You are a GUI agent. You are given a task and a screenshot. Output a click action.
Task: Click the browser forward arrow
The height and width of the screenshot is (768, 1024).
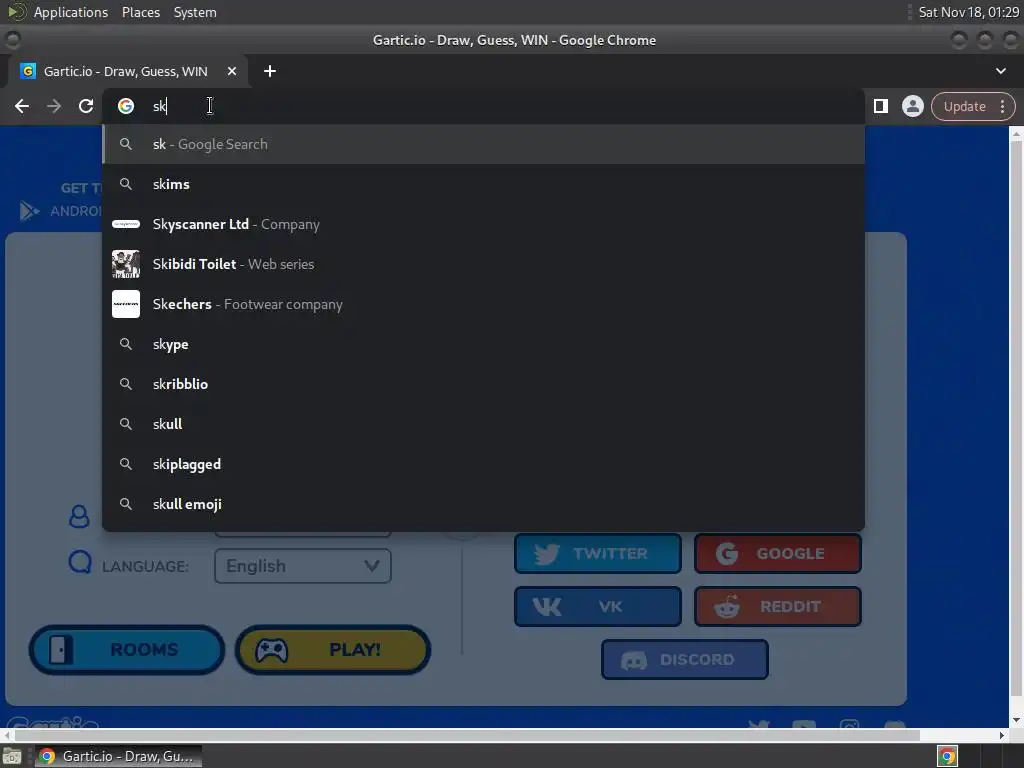click(x=54, y=106)
